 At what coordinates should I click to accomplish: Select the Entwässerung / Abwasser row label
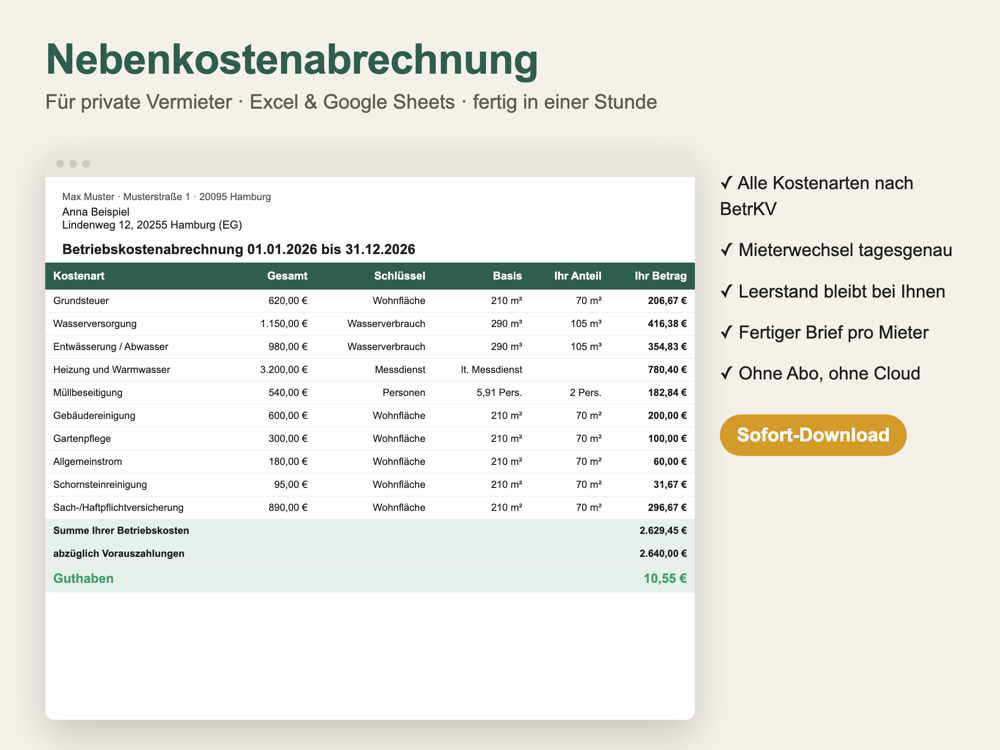tap(111, 346)
